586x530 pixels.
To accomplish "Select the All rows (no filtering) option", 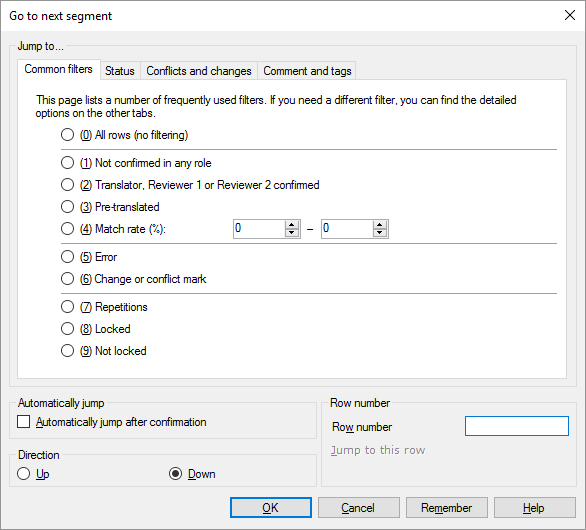I will (67, 135).
